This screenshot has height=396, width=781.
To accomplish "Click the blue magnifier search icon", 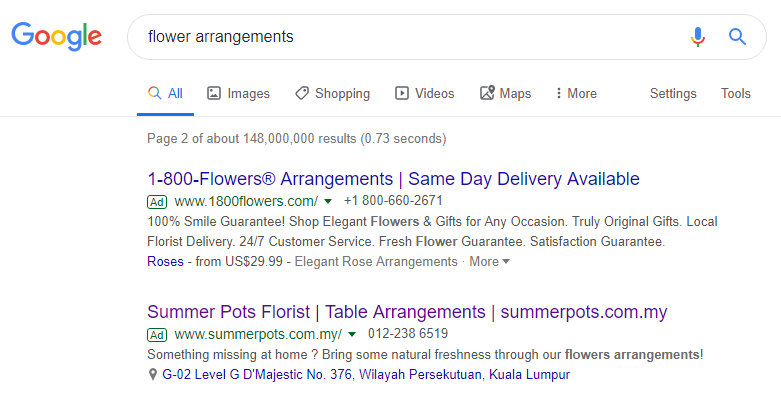I will [x=737, y=37].
